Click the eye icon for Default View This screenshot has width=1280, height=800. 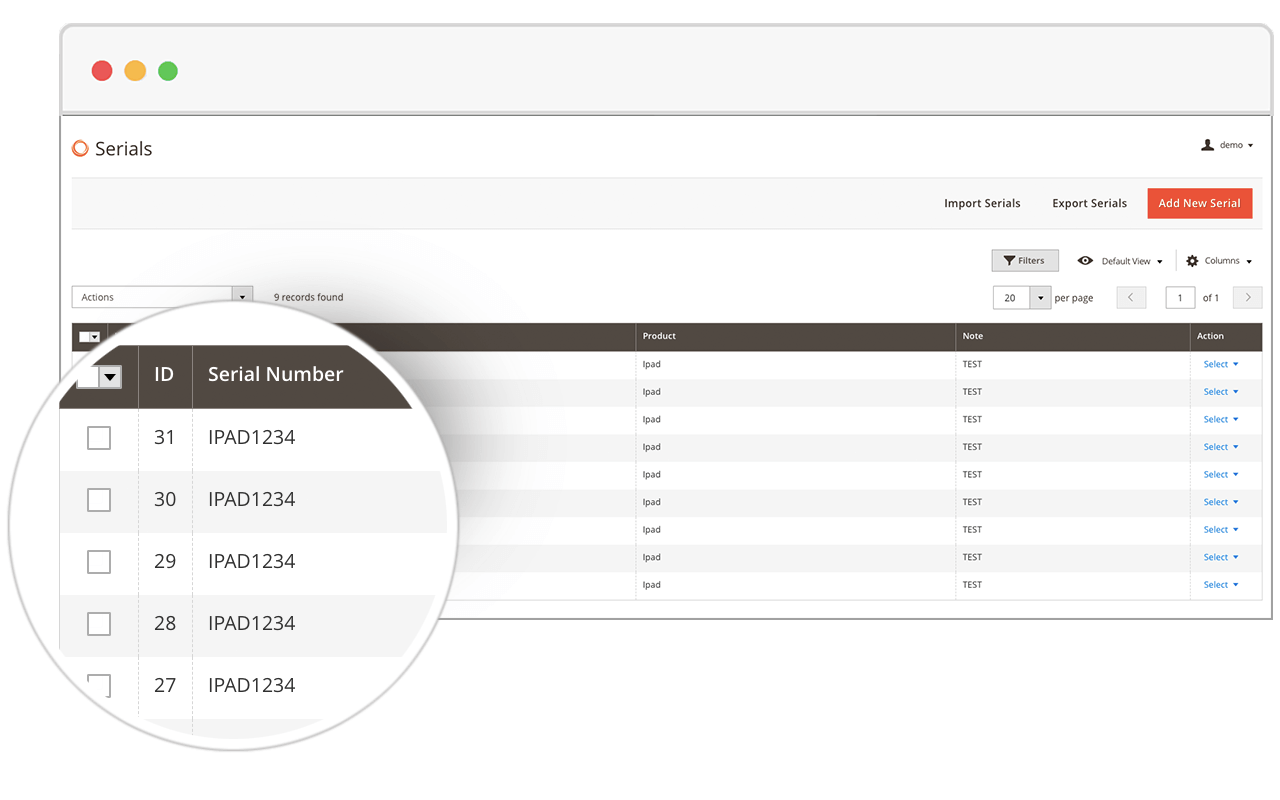coord(1085,261)
